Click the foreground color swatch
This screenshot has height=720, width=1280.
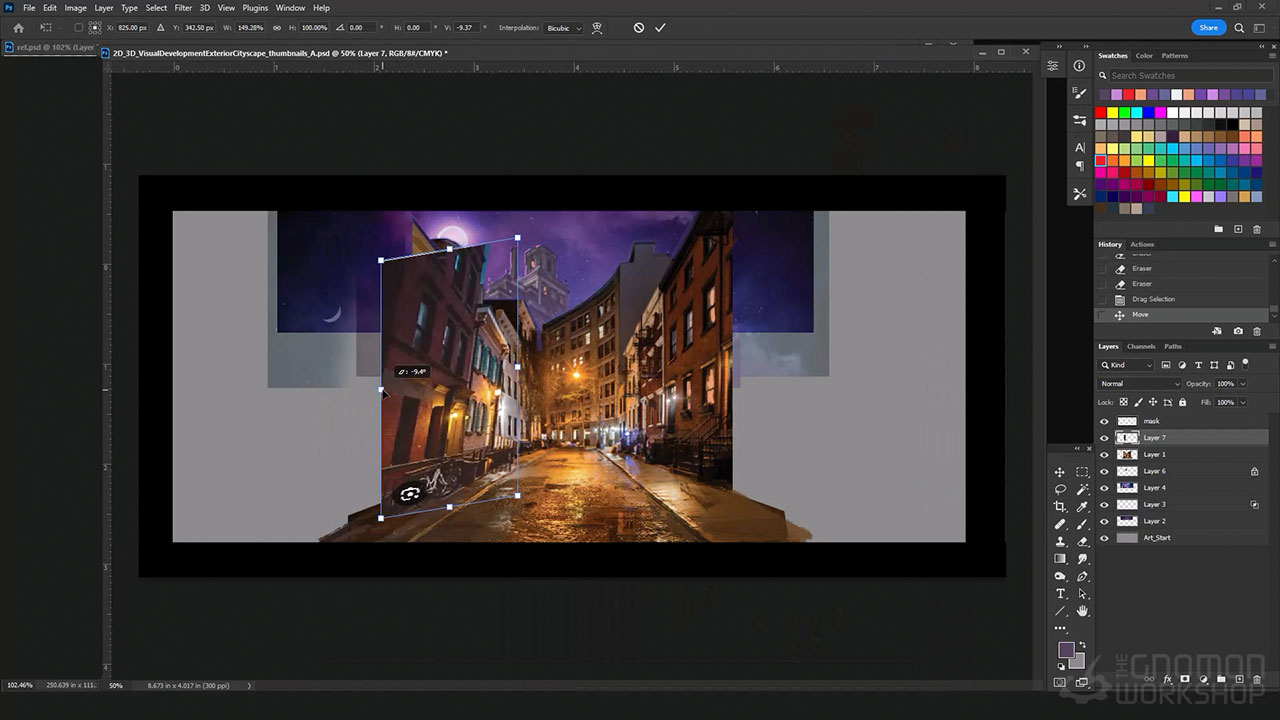[1066, 651]
